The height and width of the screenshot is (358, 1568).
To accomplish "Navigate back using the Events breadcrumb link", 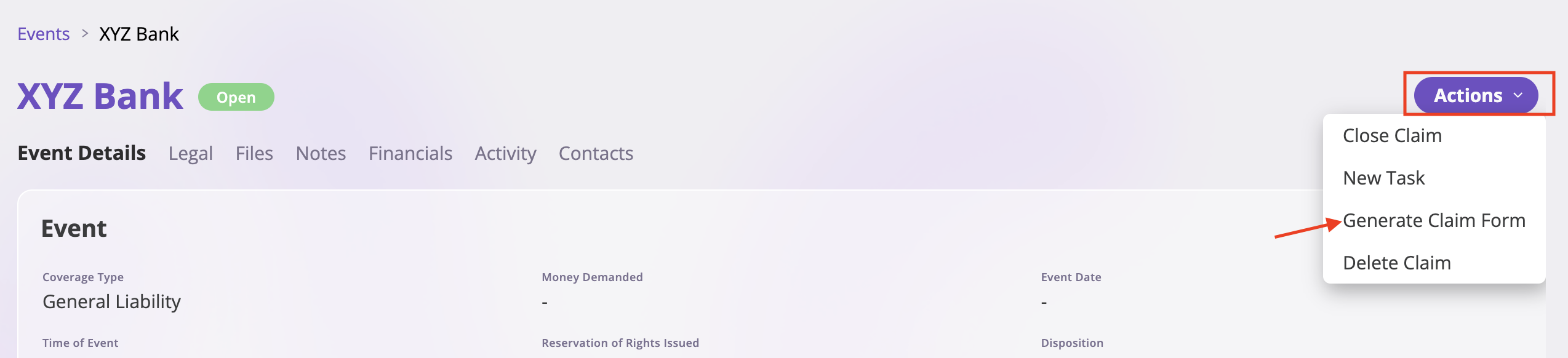I will click(x=43, y=34).
